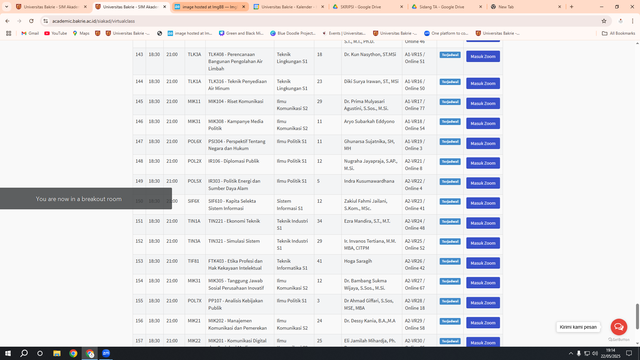Click the Terjadwal badge in row 153
Viewport: 640px width, 360px height.
pyautogui.click(x=450, y=261)
